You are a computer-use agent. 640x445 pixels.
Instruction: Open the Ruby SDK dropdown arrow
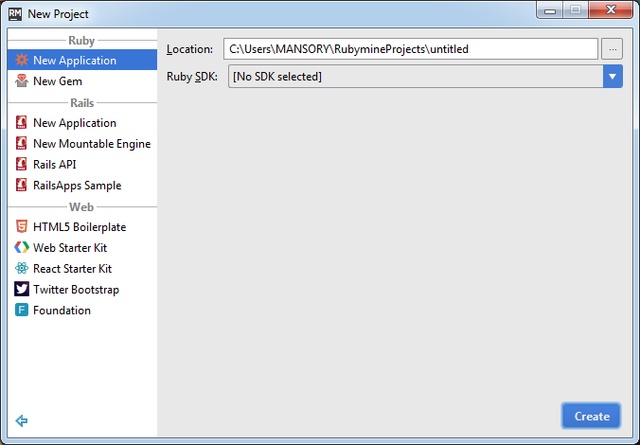pos(612,76)
